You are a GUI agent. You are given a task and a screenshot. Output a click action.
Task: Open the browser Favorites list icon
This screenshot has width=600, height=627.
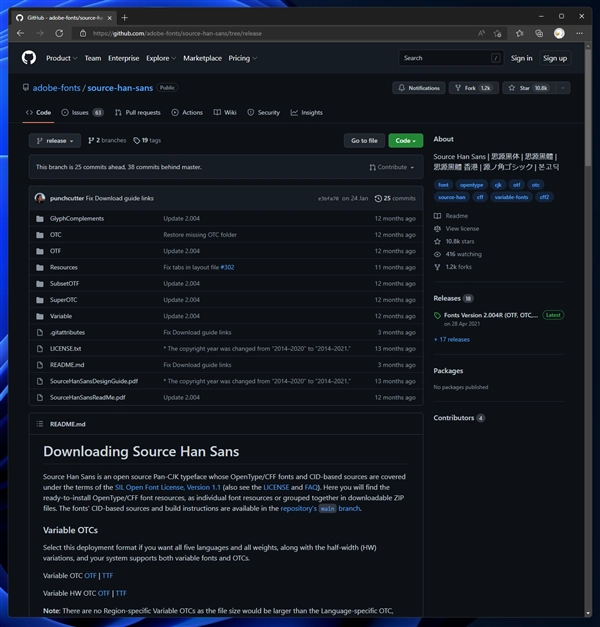pos(519,33)
